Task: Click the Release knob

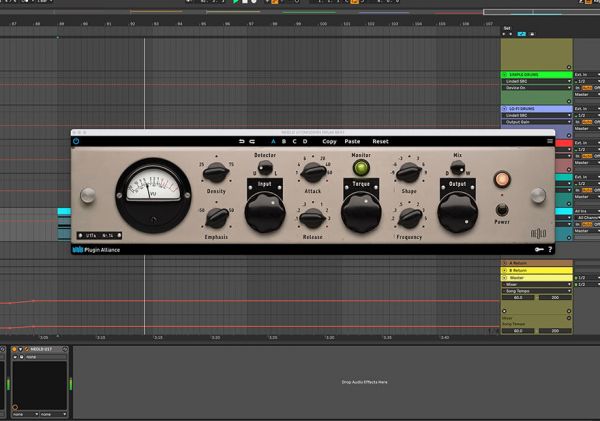Action: point(313,218)
